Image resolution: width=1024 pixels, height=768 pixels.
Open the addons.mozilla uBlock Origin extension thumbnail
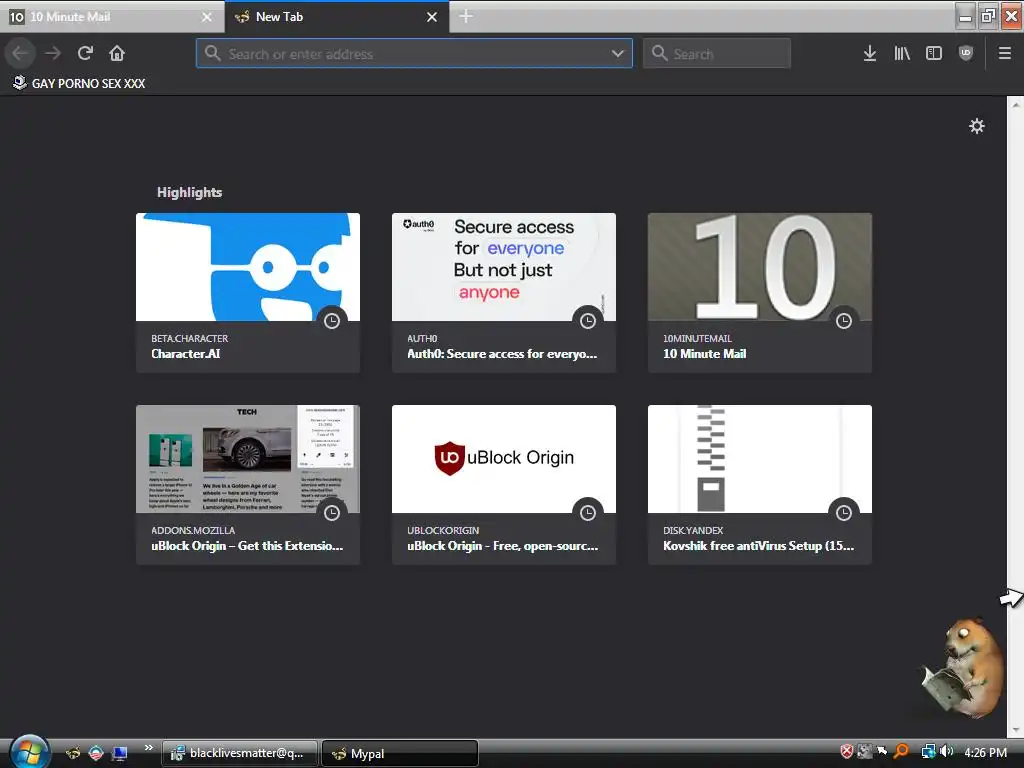248,459
